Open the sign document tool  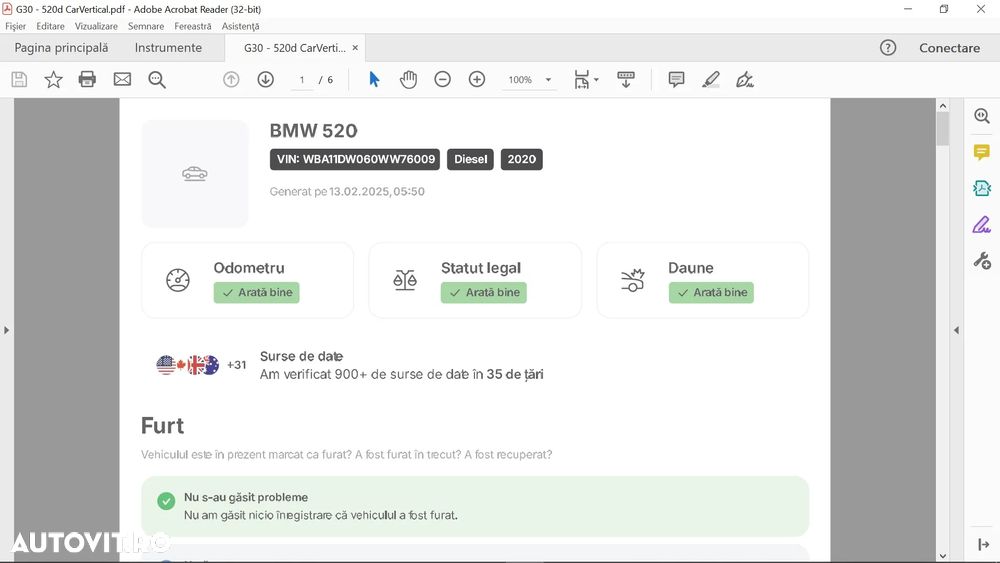tap(745, 80)
